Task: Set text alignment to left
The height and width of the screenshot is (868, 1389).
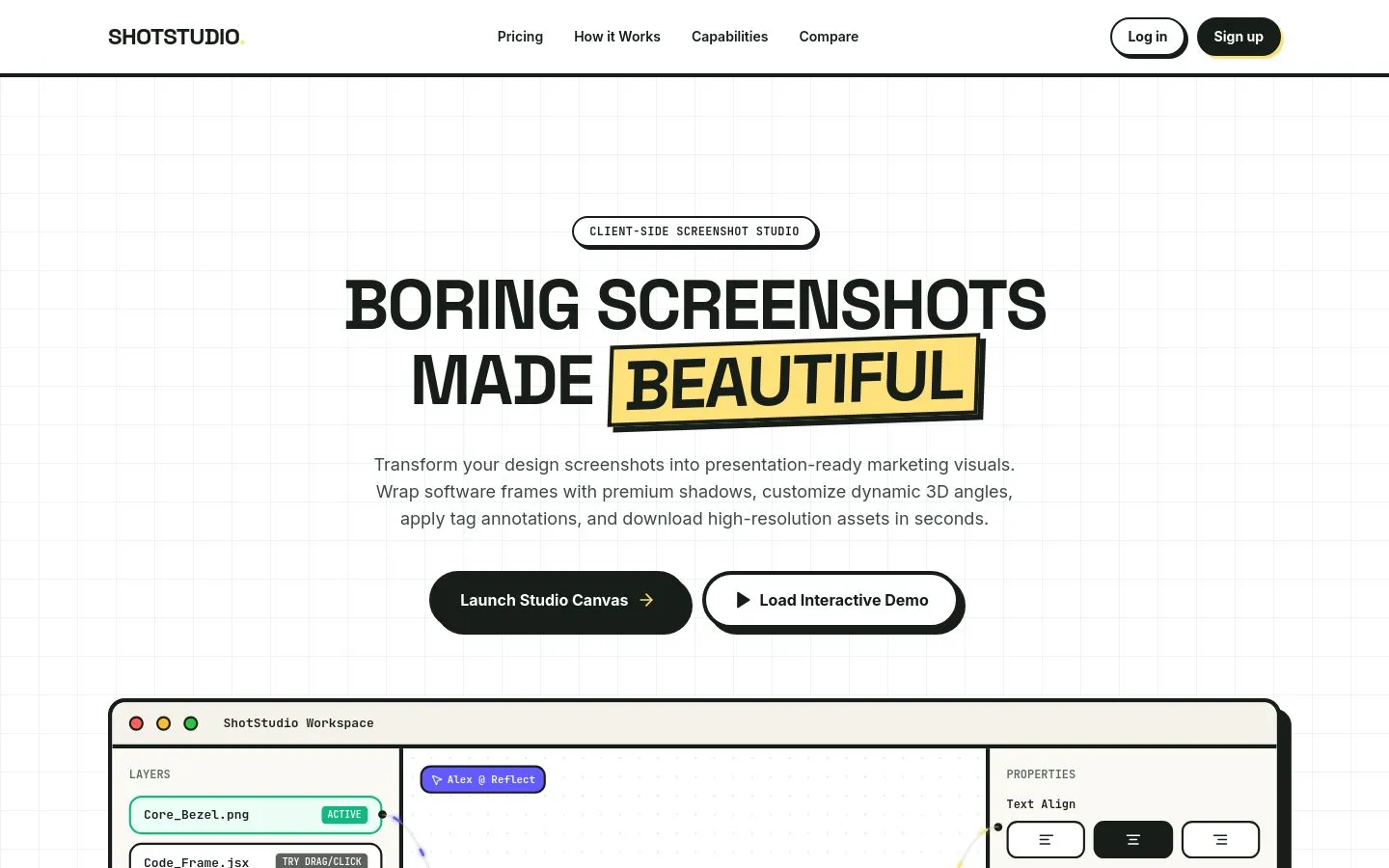Action: [x=1046, y=840]
